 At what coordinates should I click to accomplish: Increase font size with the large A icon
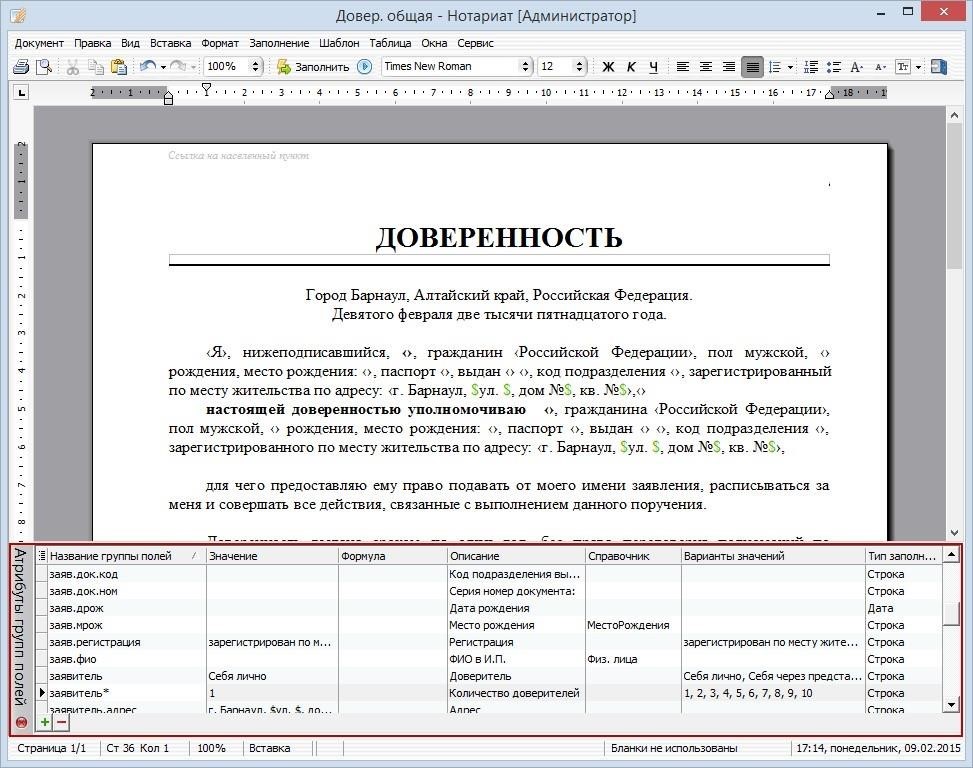pyautogui.click(x=856, y=66)
